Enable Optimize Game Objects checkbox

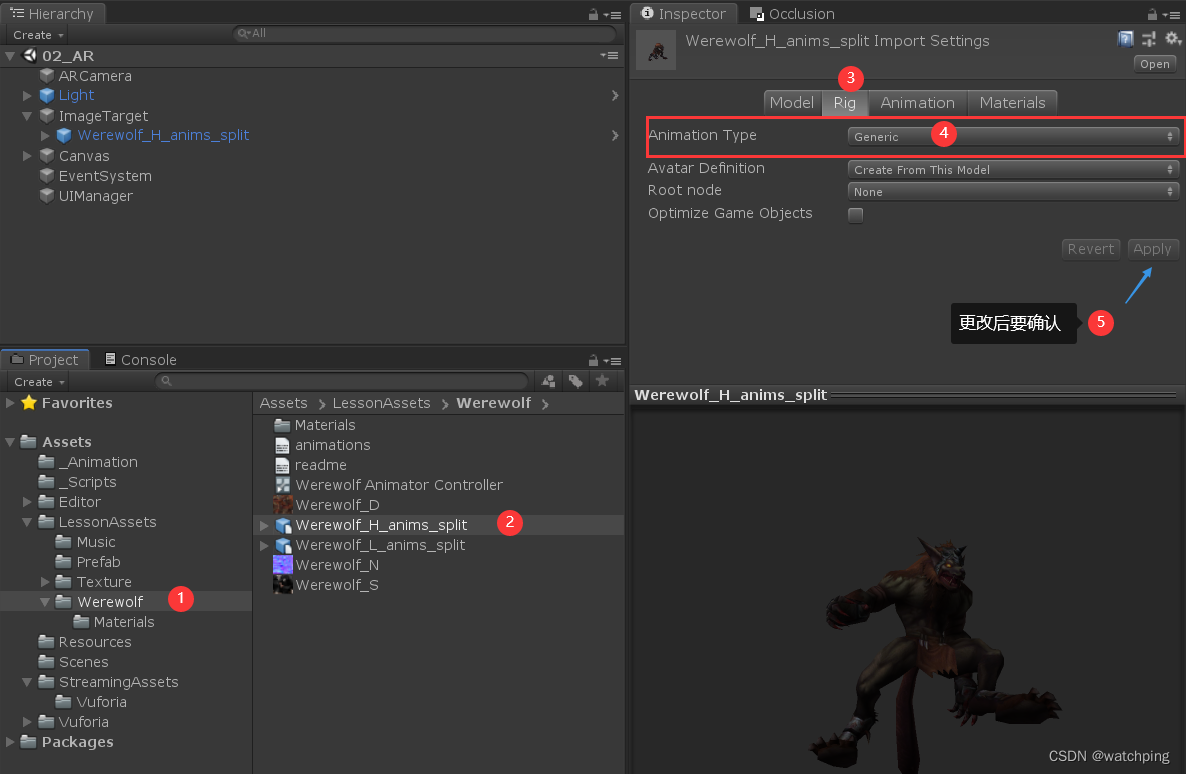point(855,215)
